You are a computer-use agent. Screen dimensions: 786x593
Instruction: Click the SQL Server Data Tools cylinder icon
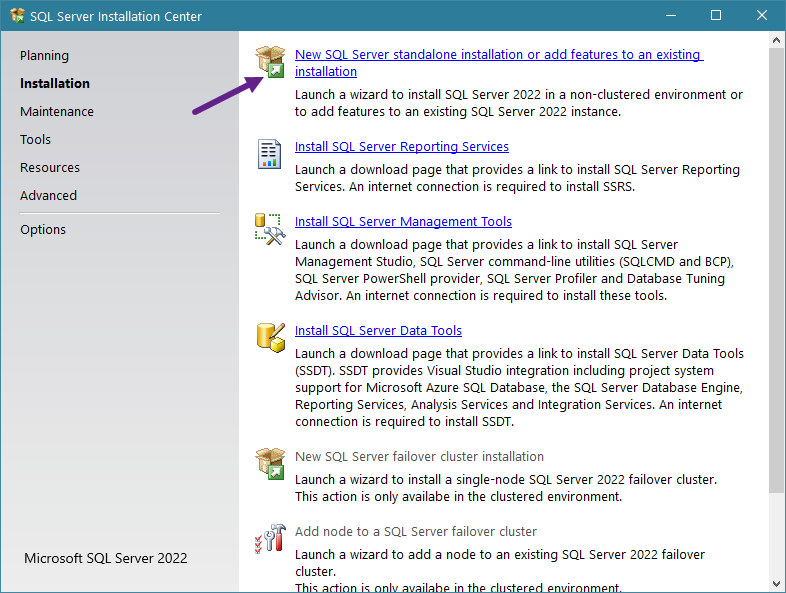pyautogui.click(x=271, y=337)
